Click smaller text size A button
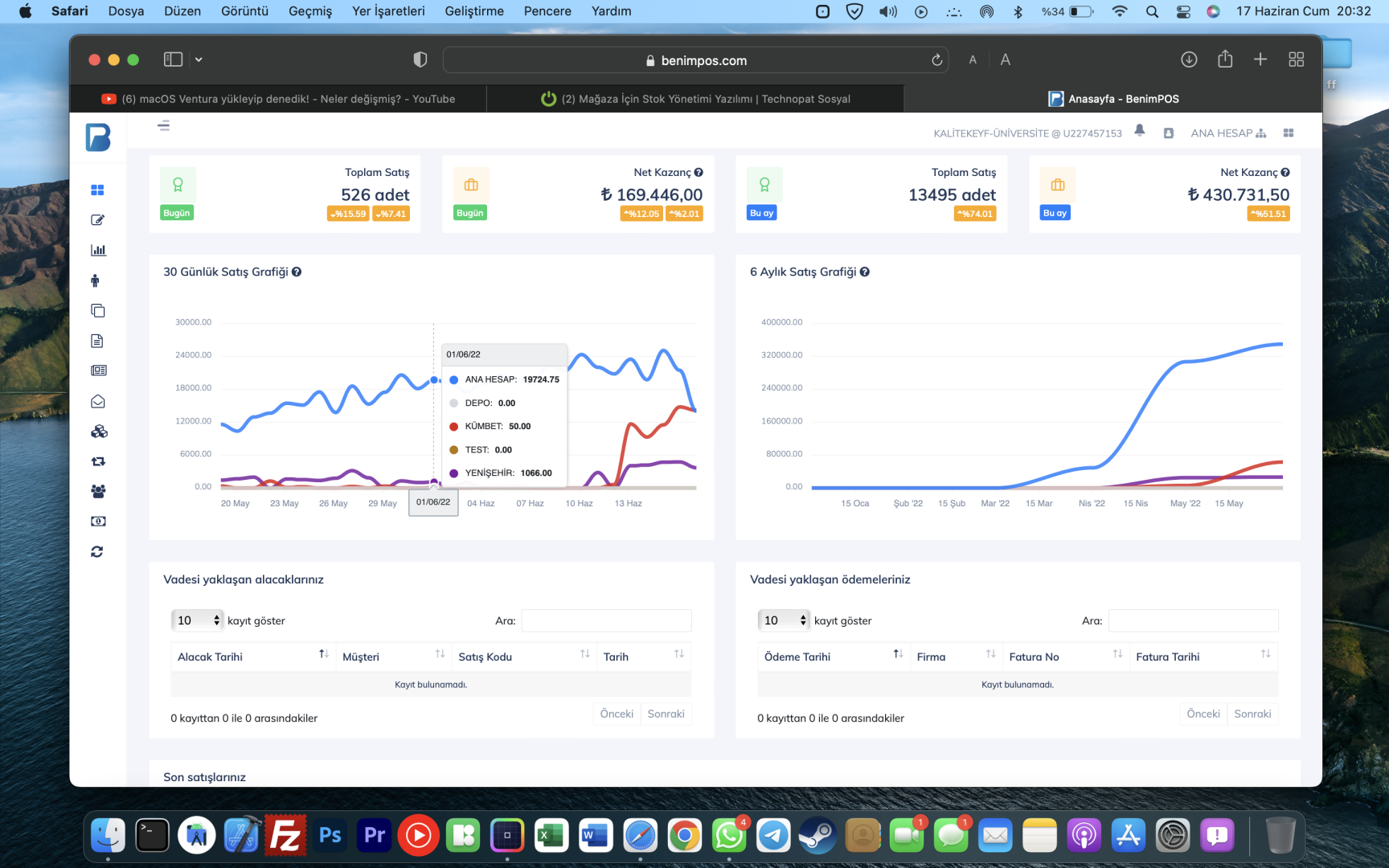Image resolution: width=1389 pixels, height=868 pixels. (973, 60)
